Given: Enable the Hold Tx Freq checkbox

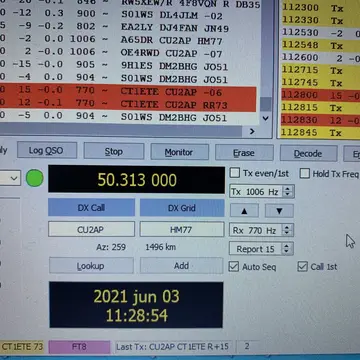Looking at the screenshot, I should [305, 173].
